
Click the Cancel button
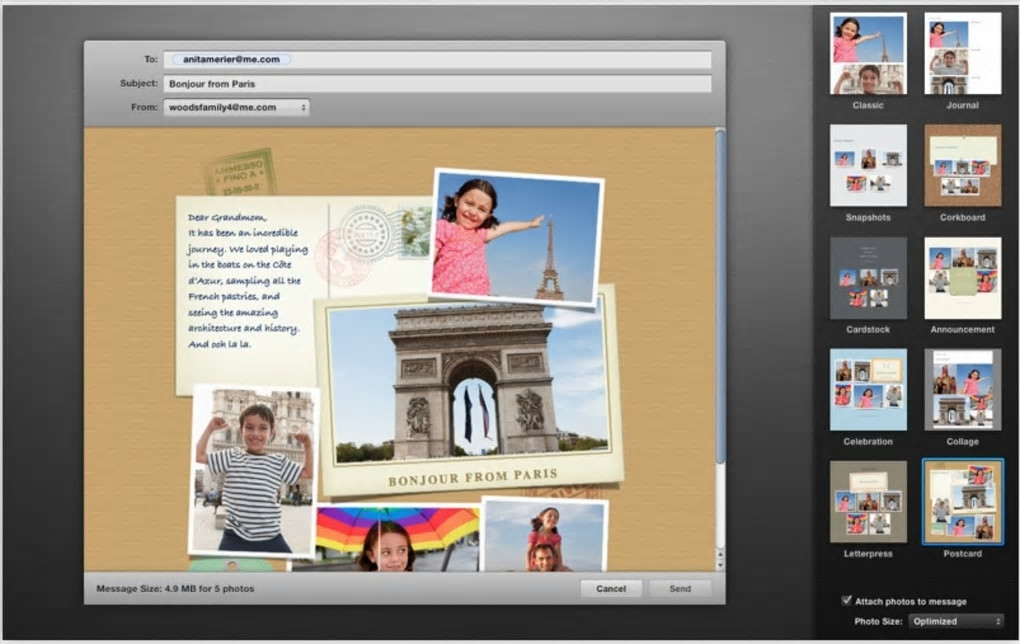(x=611, y=589)
